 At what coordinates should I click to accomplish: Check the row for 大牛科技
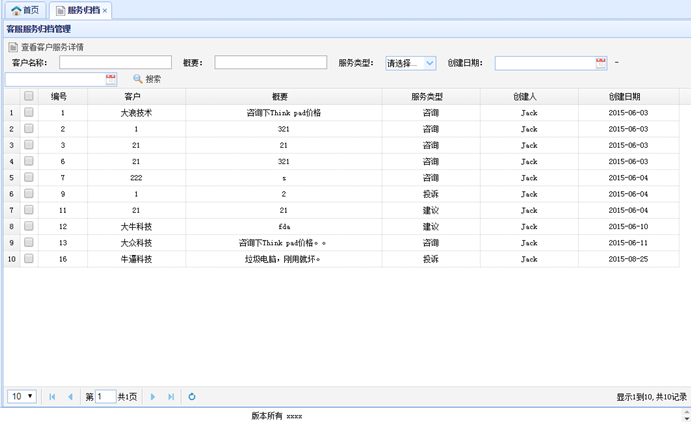(x=29, y=226)
